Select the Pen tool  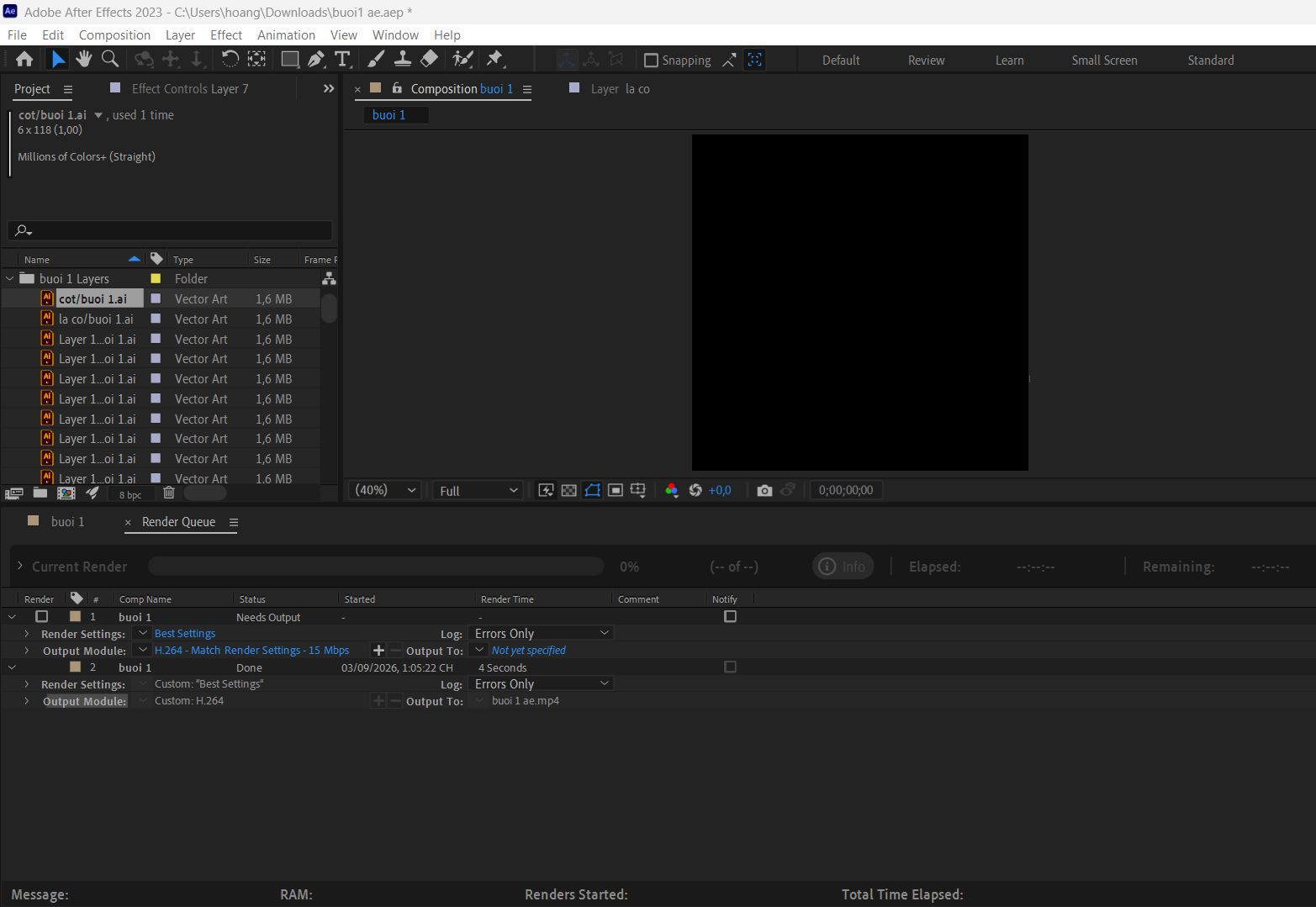(x=316, y=59)
